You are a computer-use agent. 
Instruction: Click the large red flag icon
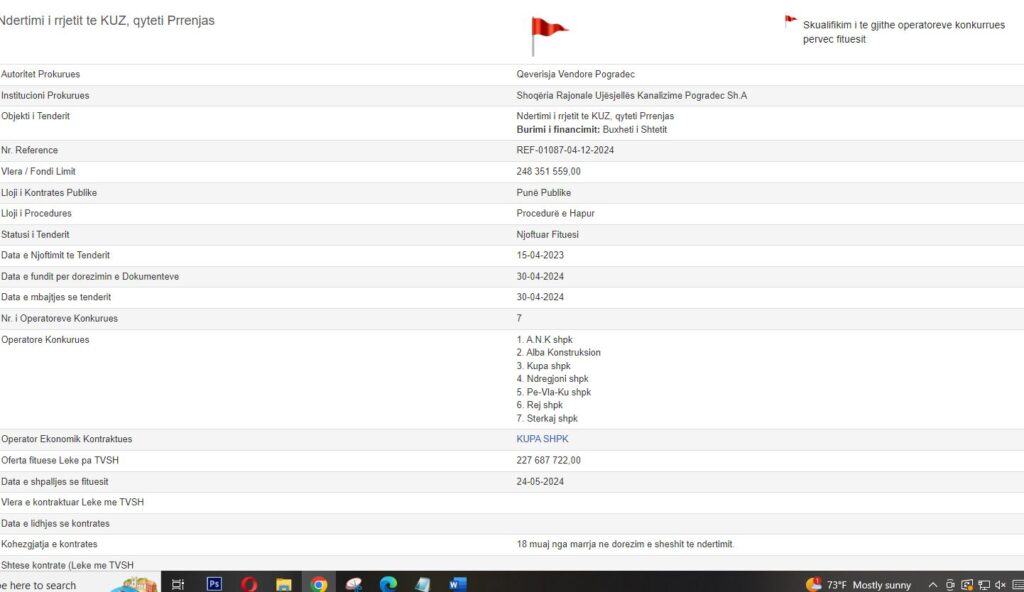[547, 33]
